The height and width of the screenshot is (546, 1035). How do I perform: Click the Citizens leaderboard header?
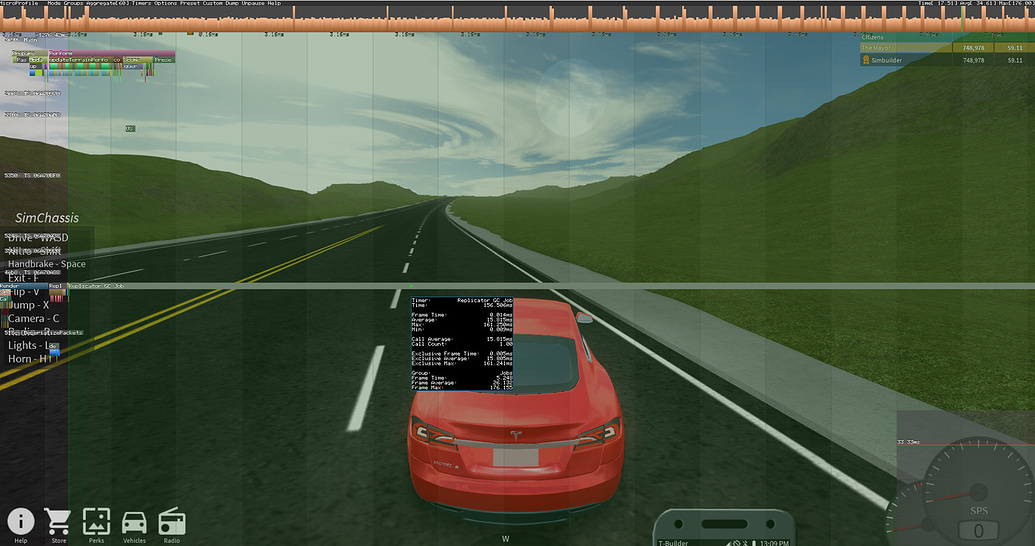(x=873, y=38)
